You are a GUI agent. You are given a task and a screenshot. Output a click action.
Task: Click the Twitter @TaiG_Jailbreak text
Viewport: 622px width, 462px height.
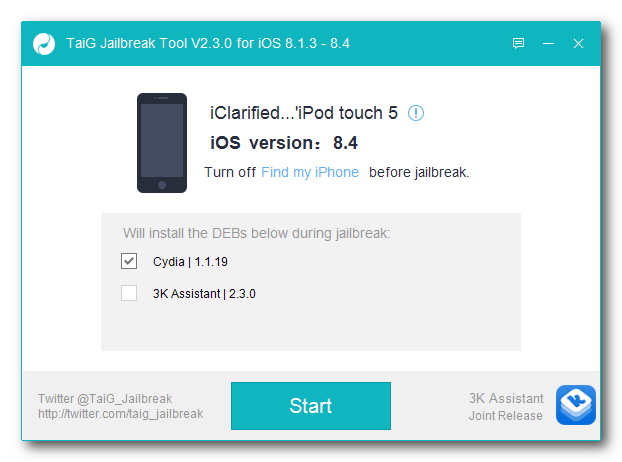[105, 399]
